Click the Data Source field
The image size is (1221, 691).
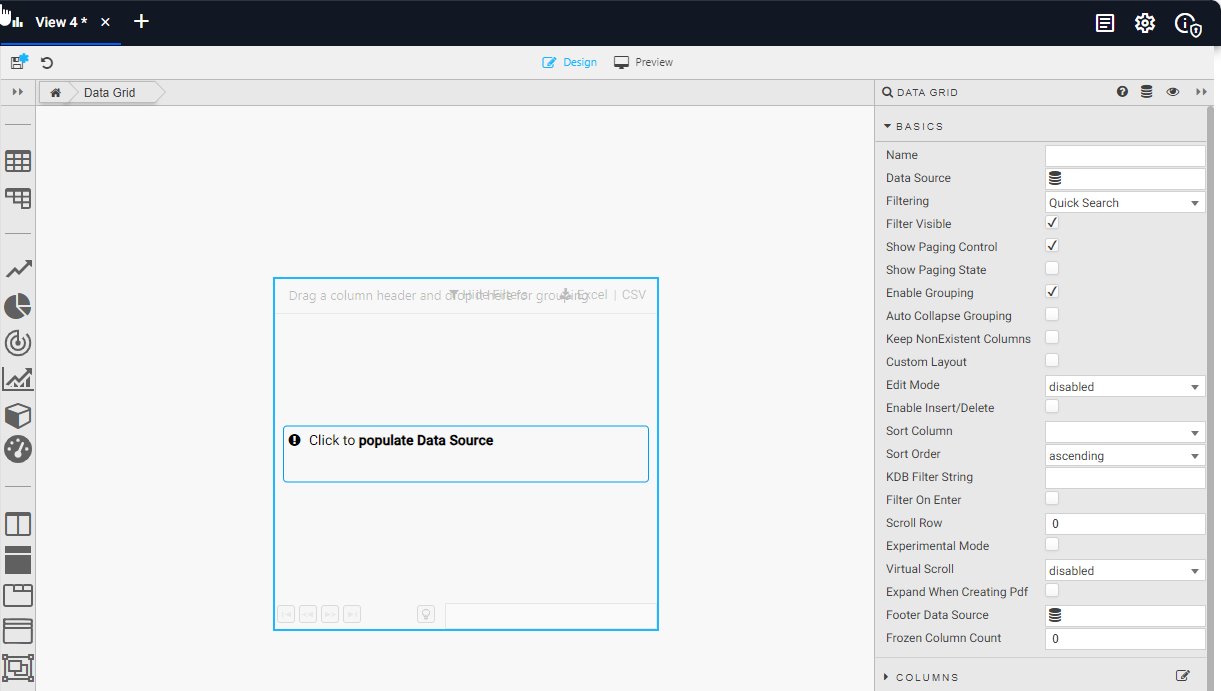(x=1125, y=178)
